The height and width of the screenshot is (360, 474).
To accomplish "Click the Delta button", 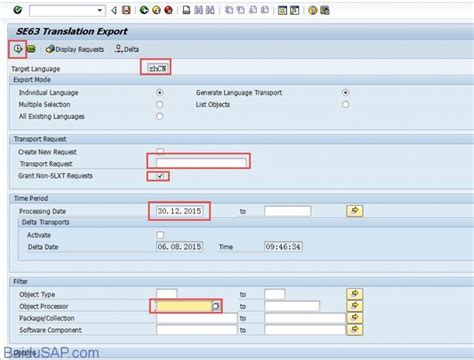I will click(x=127, y=49).
